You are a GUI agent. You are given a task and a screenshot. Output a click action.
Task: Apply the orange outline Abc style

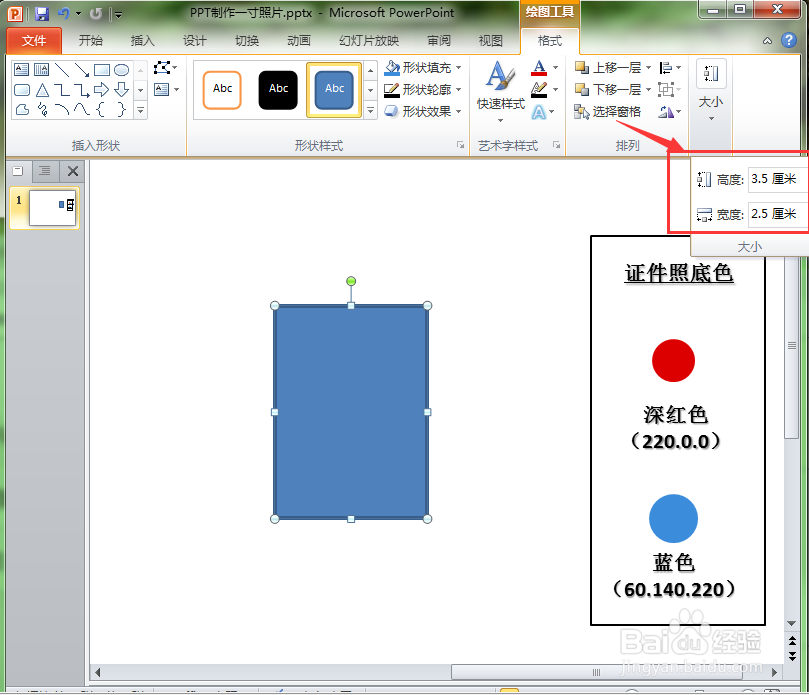click(222, 90)
